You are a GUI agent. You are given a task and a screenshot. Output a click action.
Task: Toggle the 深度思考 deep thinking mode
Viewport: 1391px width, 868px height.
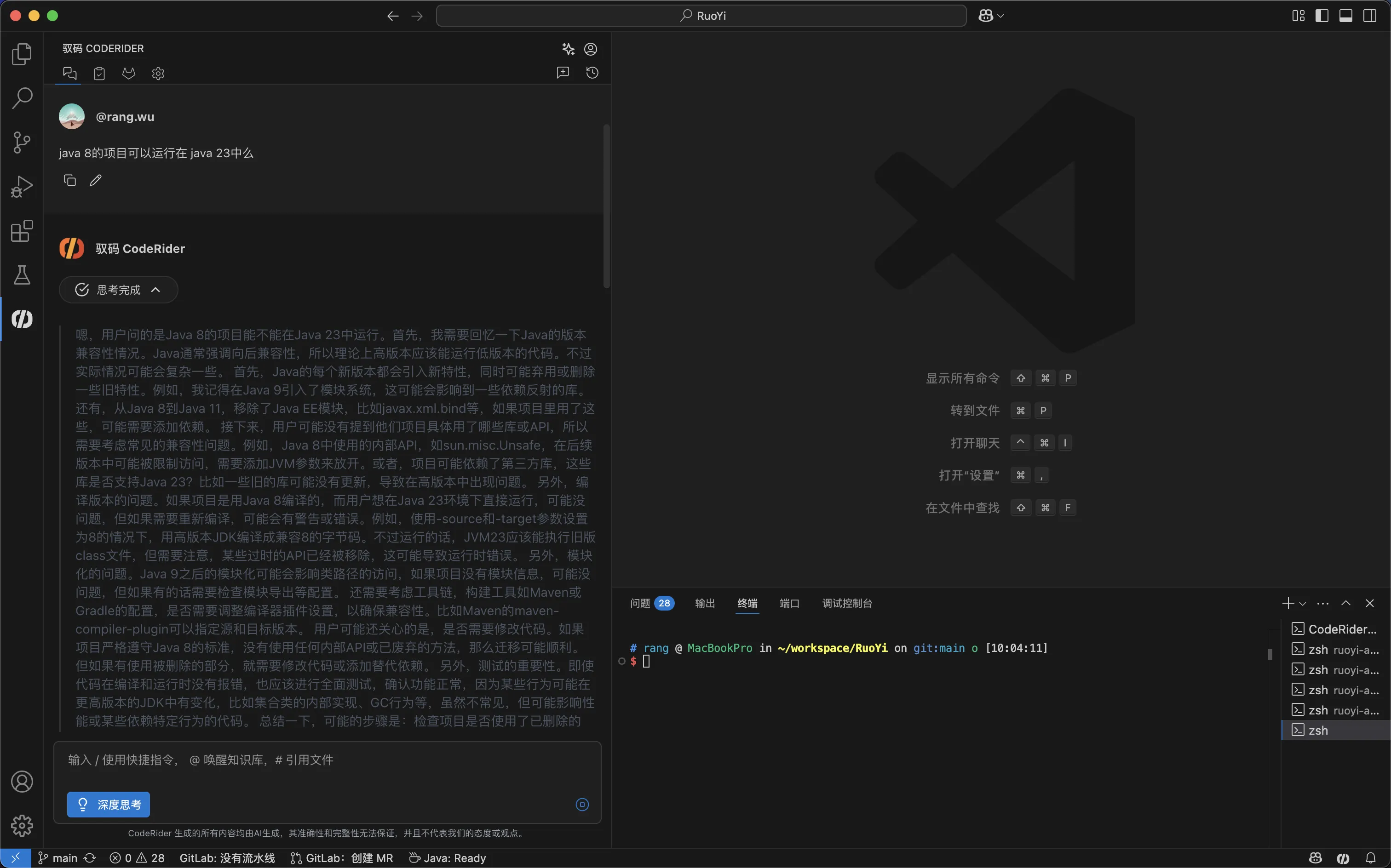(x=109, y=804)
